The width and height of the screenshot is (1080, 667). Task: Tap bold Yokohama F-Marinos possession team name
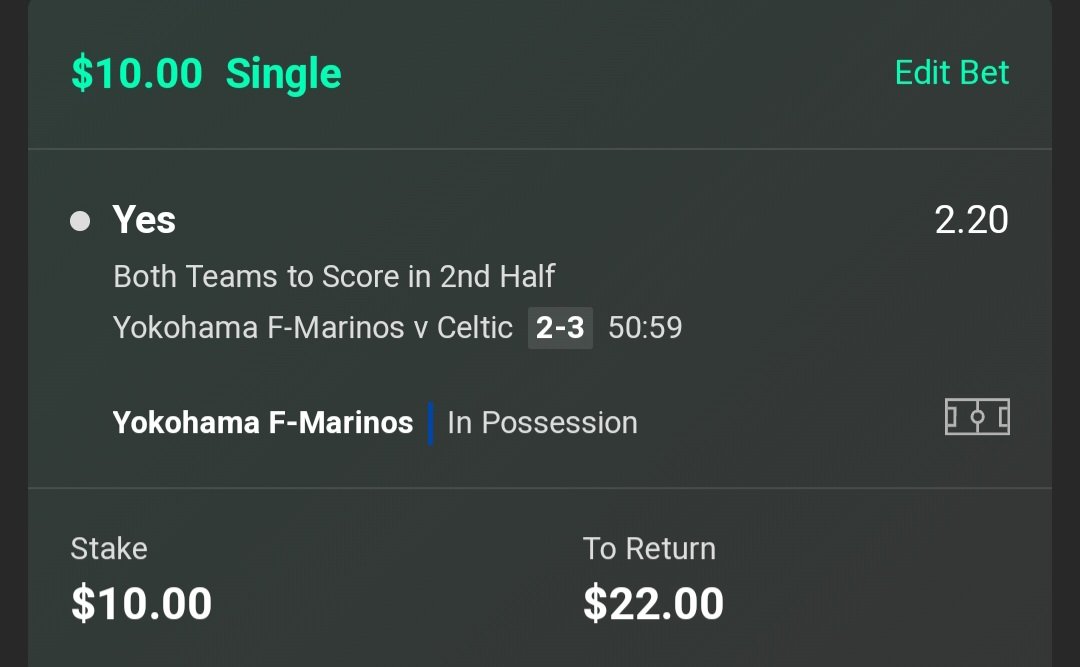point(262,422)
